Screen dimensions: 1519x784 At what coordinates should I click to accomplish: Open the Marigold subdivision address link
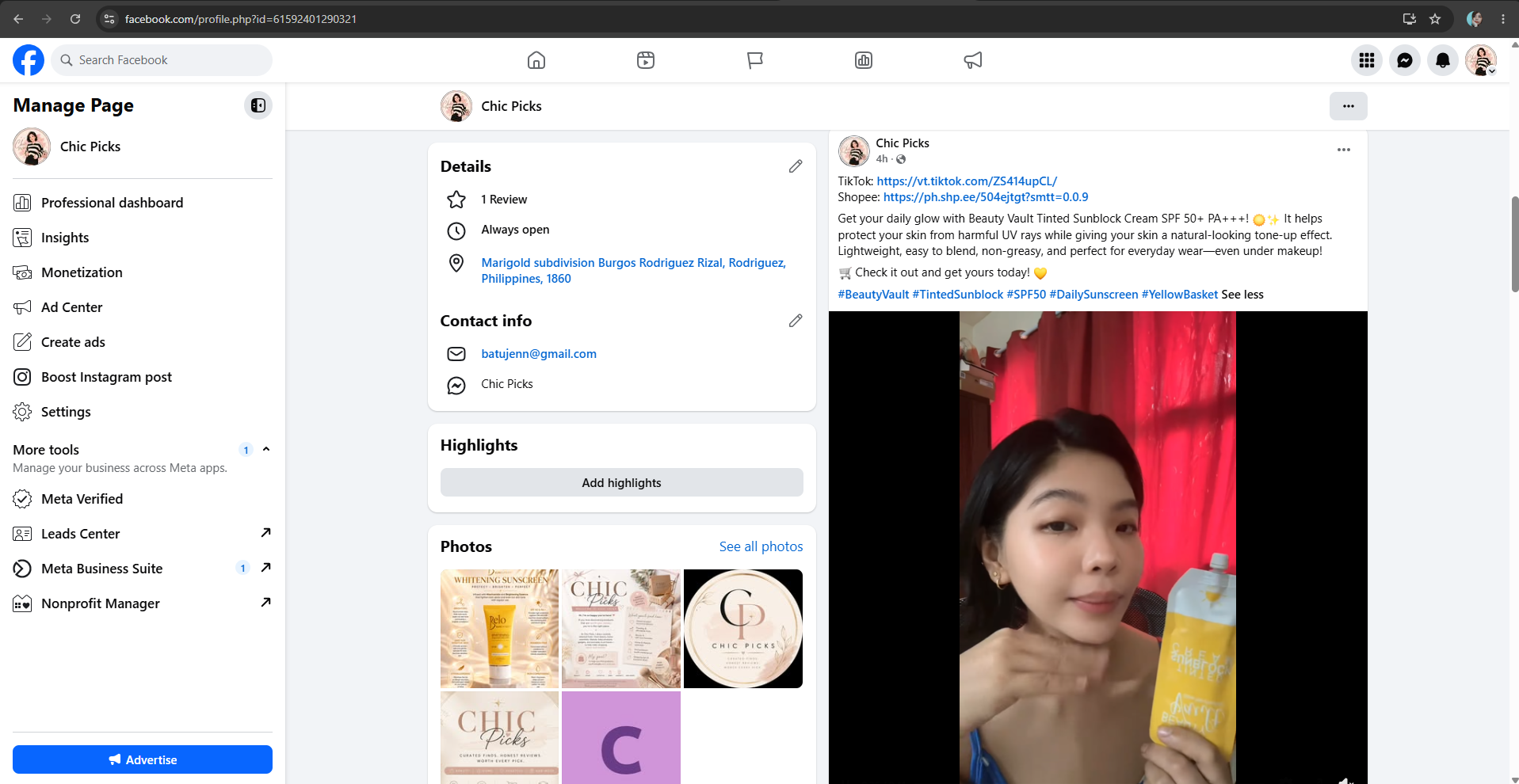(633, 271)
